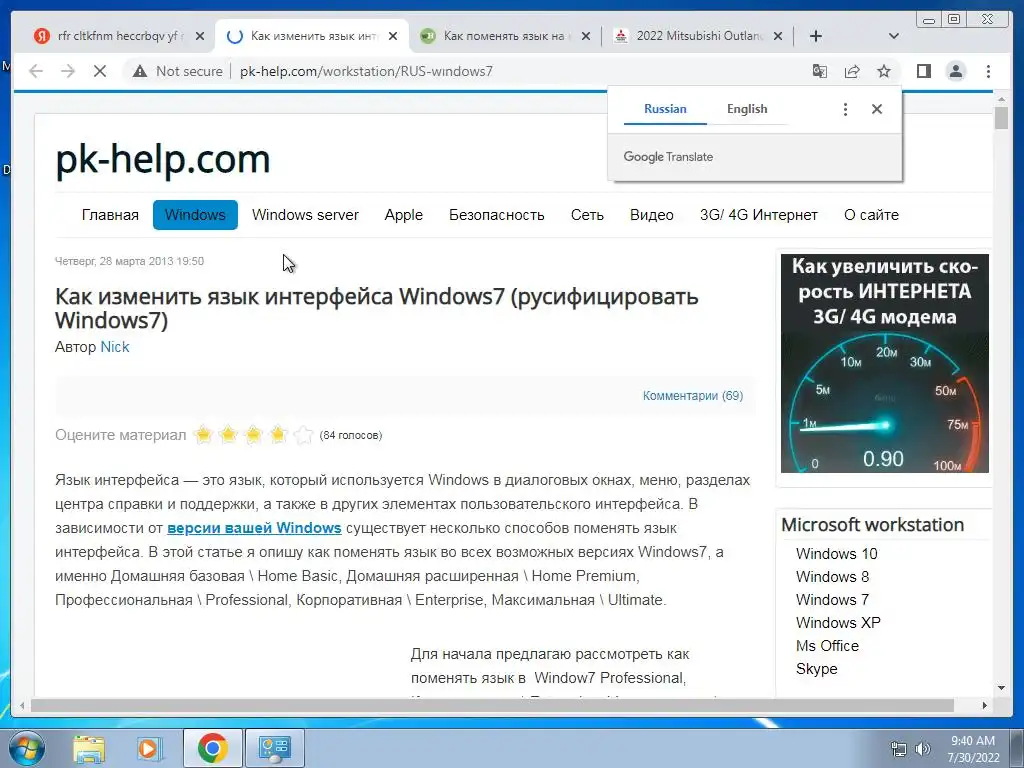Click the pk-help.com site logo
The image size is (1024, 768).
163,159
